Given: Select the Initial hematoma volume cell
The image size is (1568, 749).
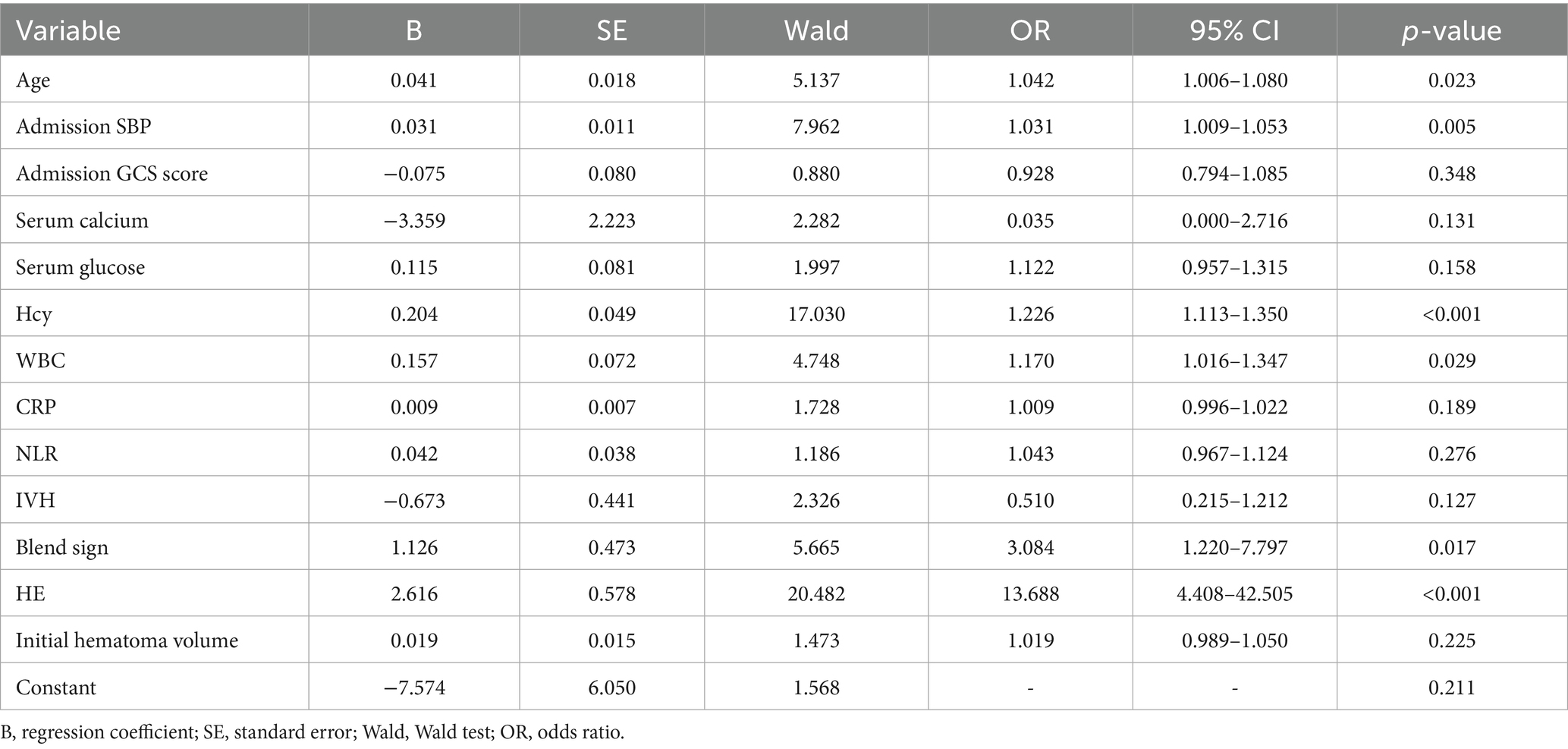Looking at the screenshot, I should 127,640.
